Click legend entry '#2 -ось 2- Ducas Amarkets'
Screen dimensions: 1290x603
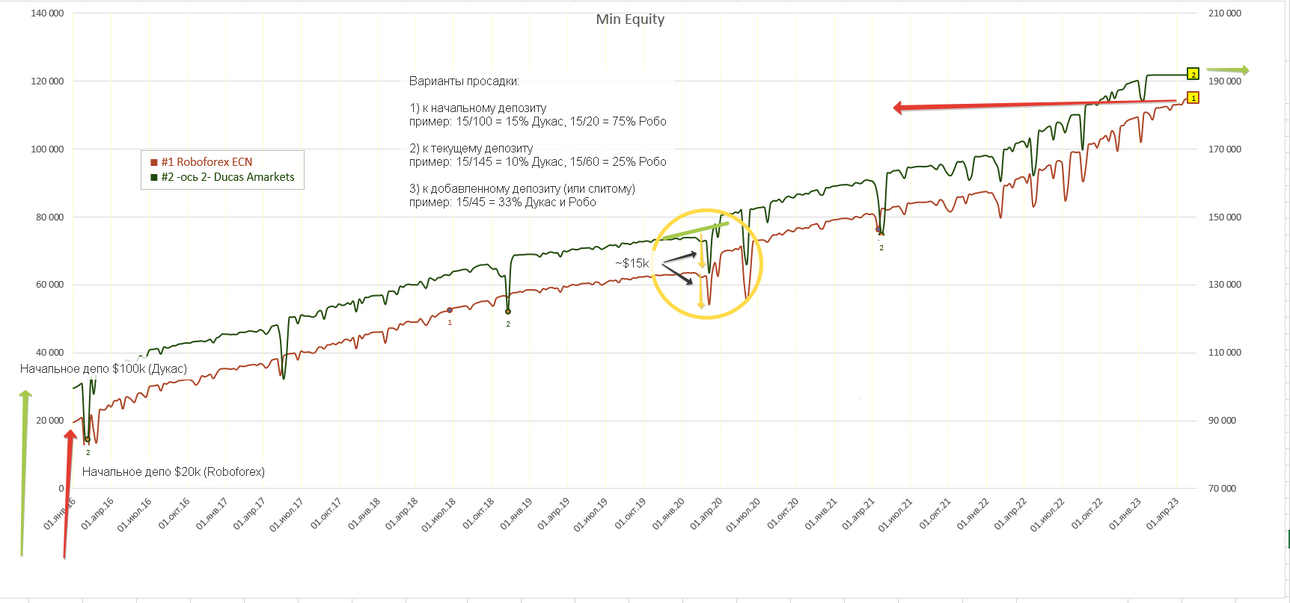click(x=227, y=177)
